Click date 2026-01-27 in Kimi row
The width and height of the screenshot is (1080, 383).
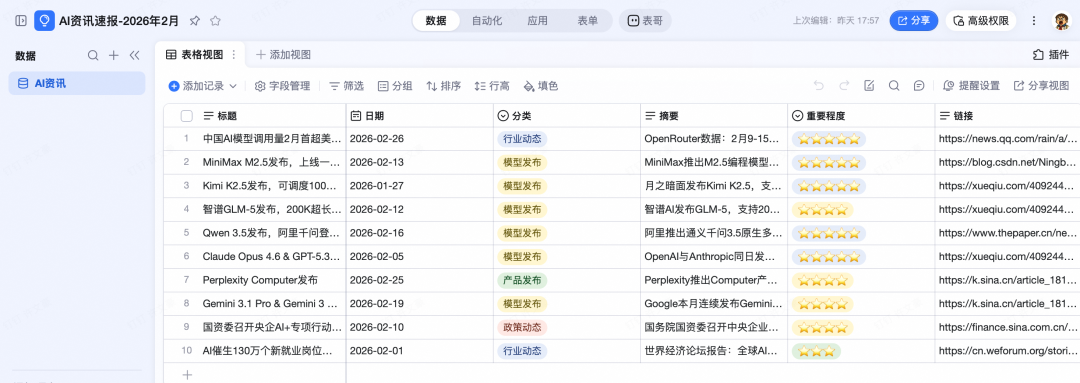point(377,186)
